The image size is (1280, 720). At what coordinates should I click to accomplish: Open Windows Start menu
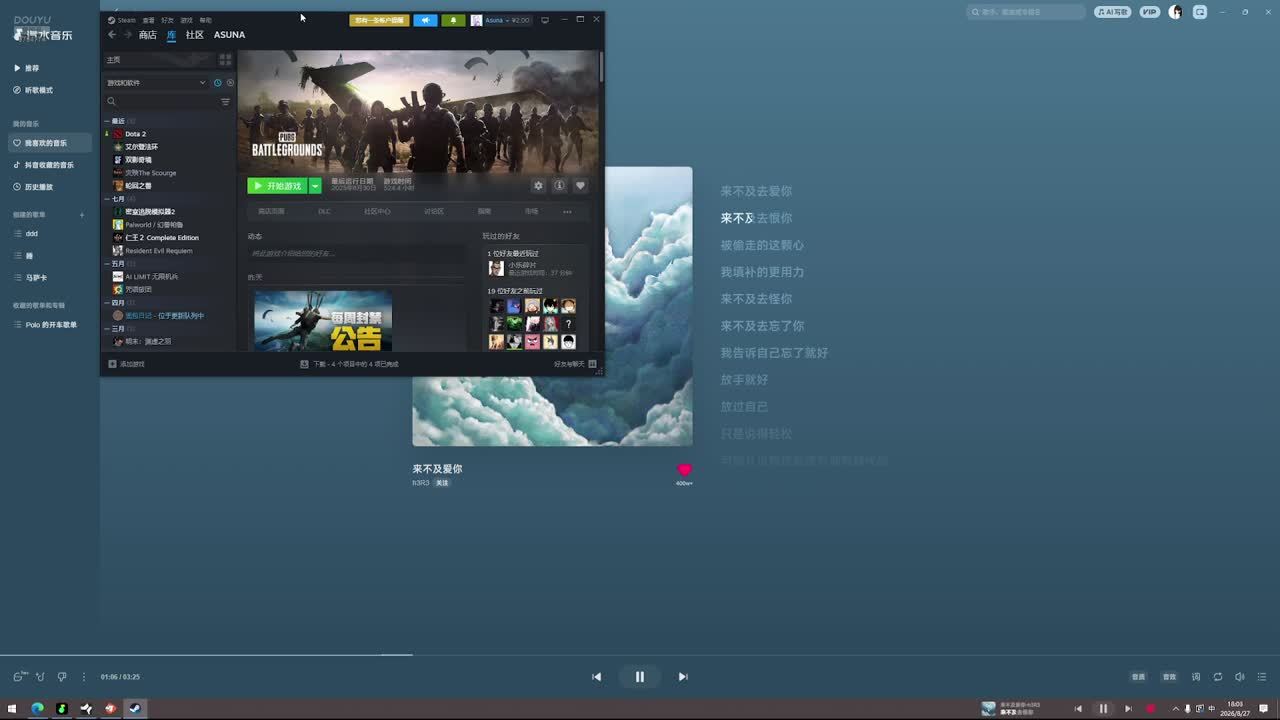(x=13, y=708)
